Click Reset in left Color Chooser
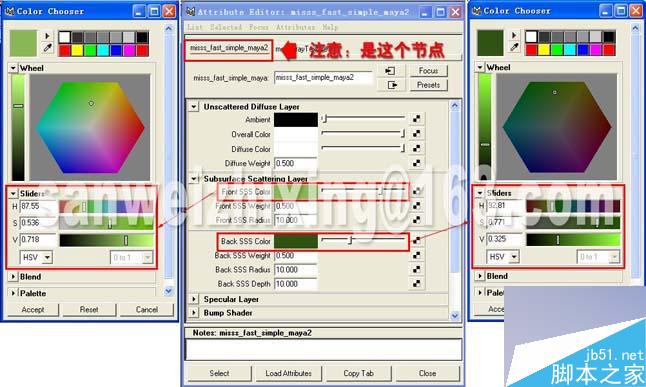The image size is (646, 387). point(89,310)
